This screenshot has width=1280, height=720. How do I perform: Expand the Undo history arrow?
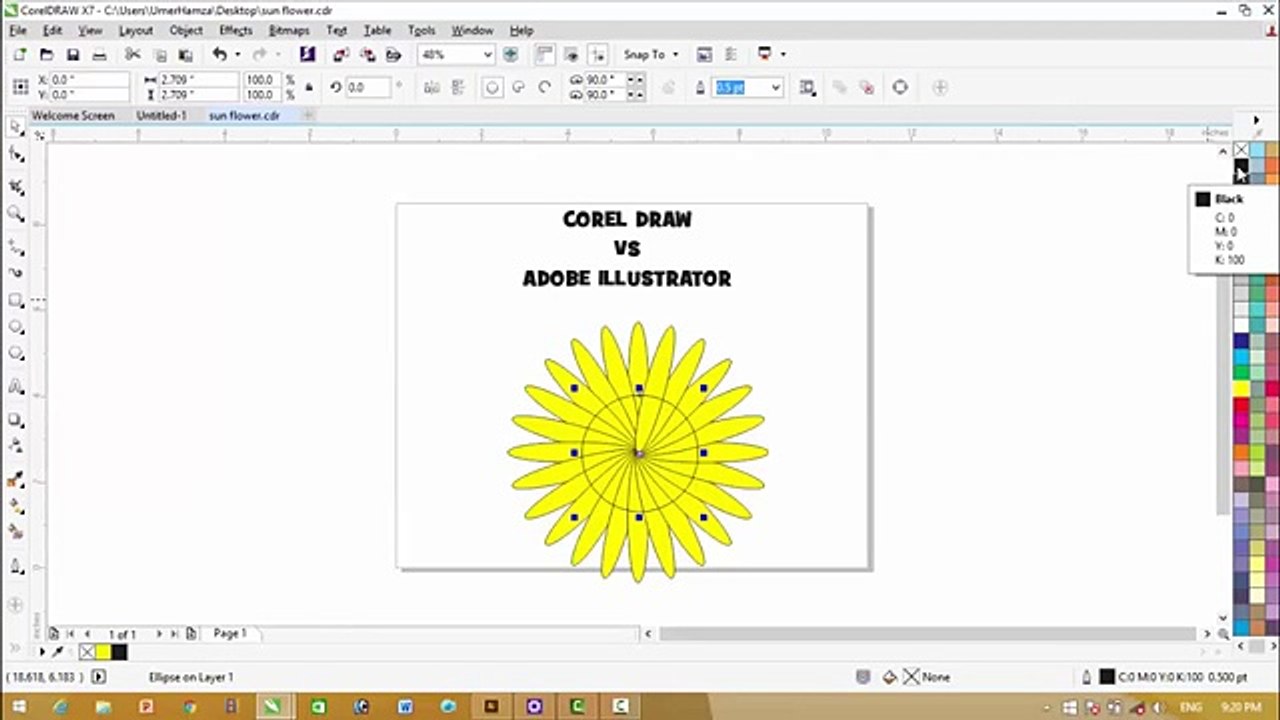pyautogui.click(x=237, y=55)
